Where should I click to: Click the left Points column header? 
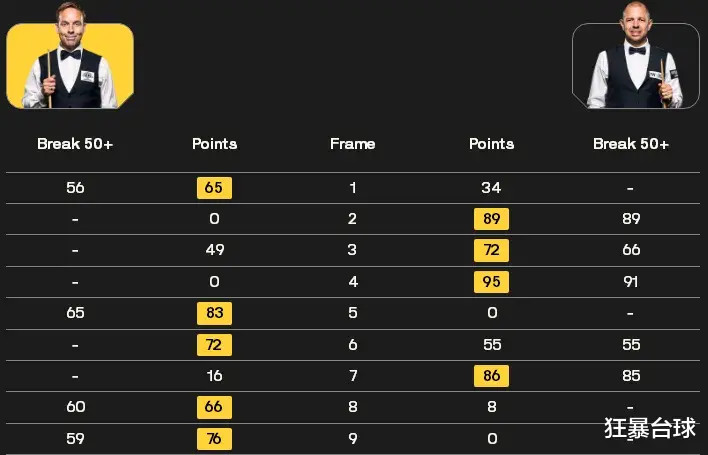click(x=214, y=144)
